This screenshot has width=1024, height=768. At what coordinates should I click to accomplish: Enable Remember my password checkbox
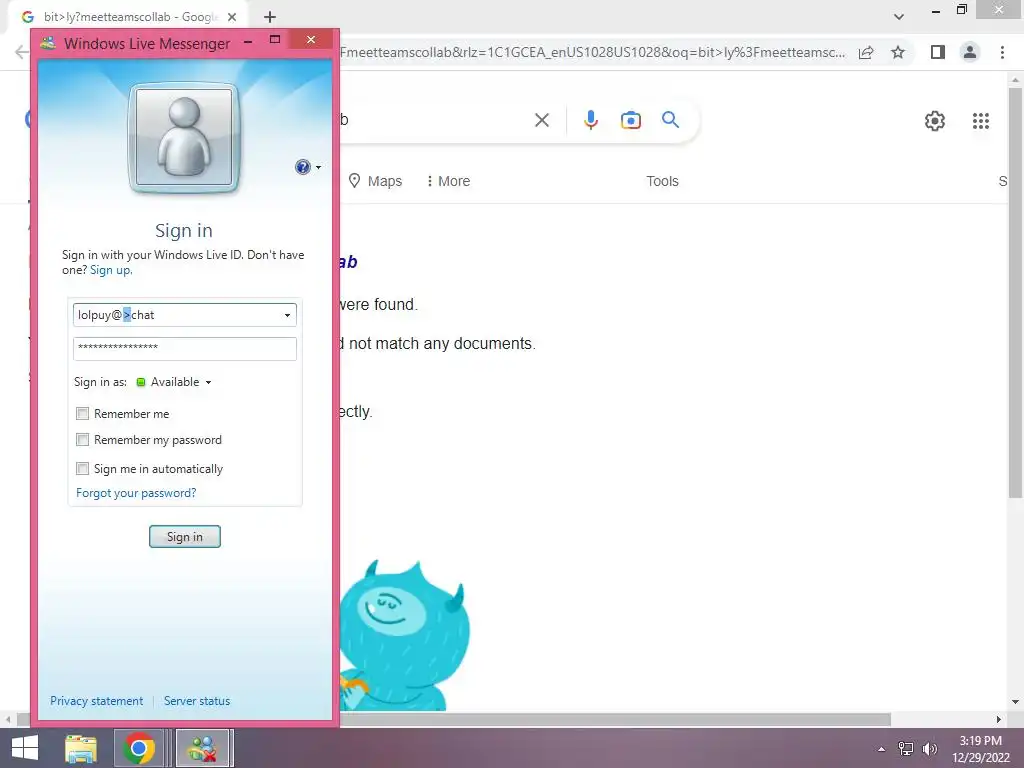tap(82, 440)
